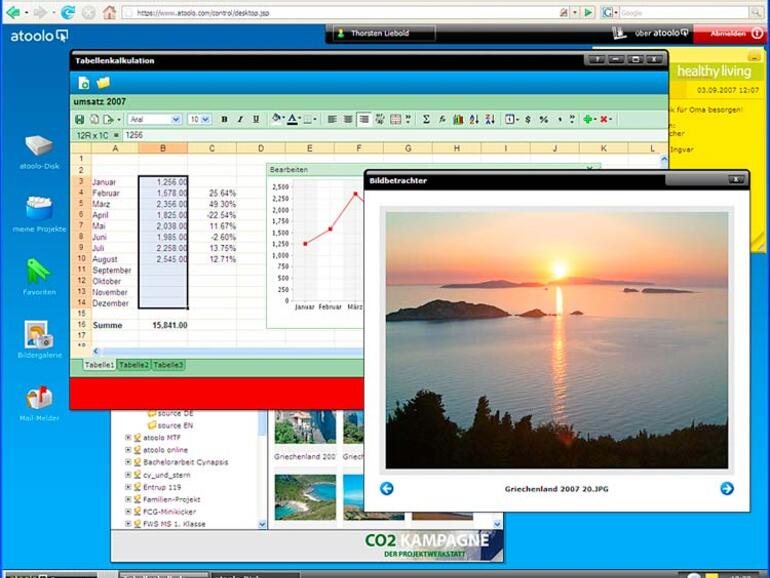
Task: Expand the Familien-Projekt tree node
Action: point(128,499)
